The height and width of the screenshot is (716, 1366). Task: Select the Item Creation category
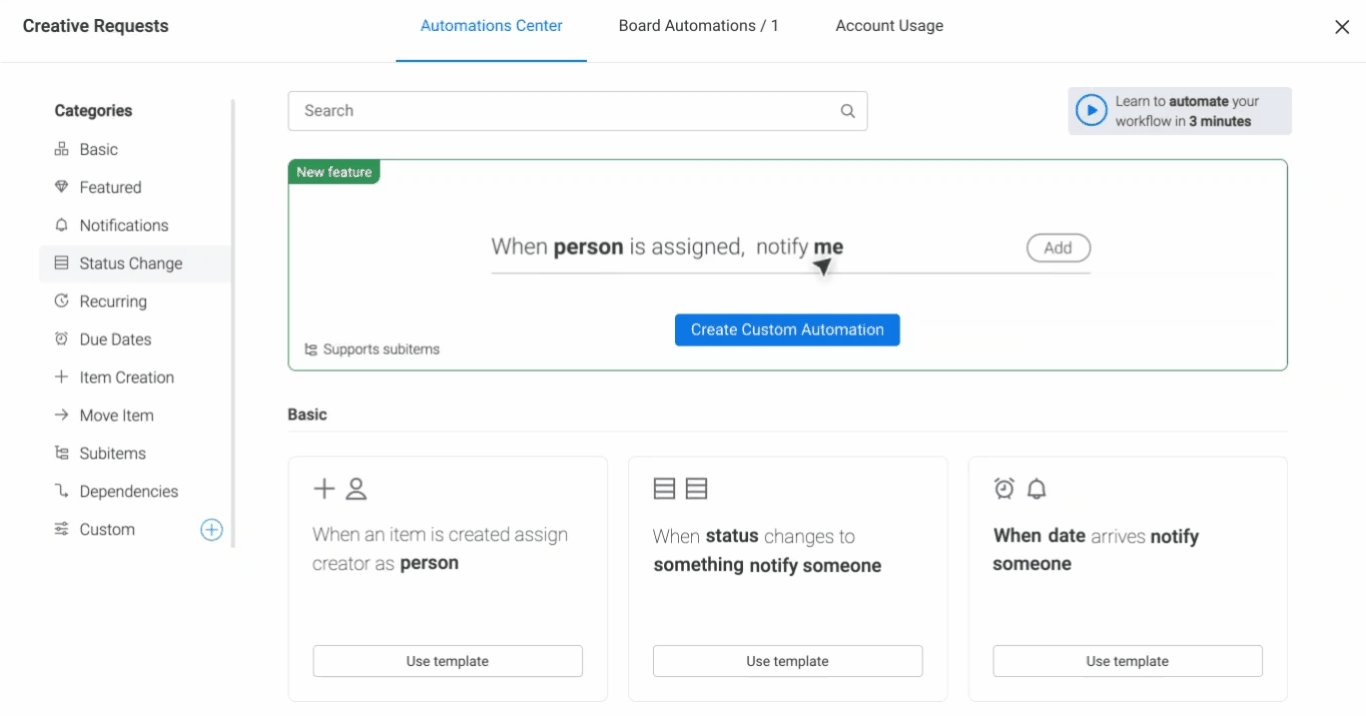tap(134, 377)
